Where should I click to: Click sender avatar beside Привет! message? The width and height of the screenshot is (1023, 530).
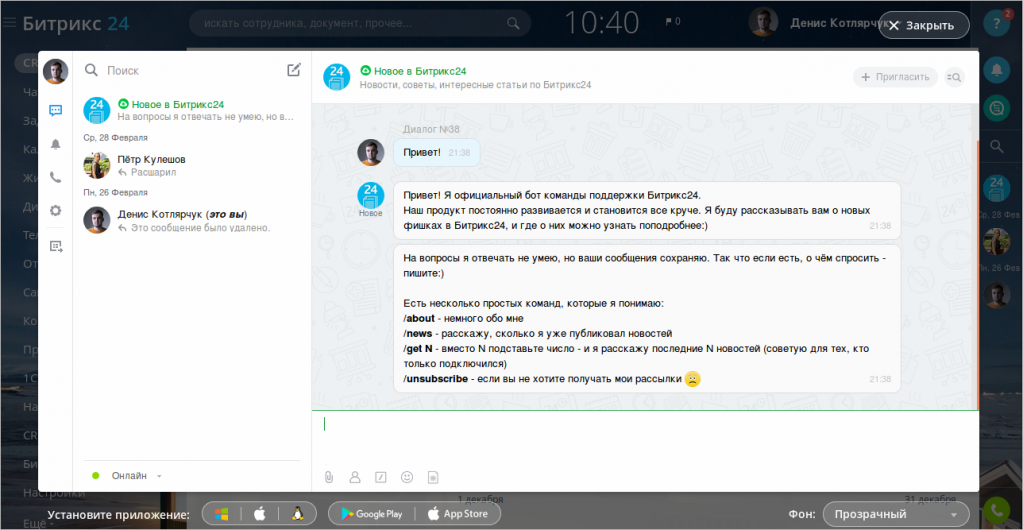click(x=371, y=152)
